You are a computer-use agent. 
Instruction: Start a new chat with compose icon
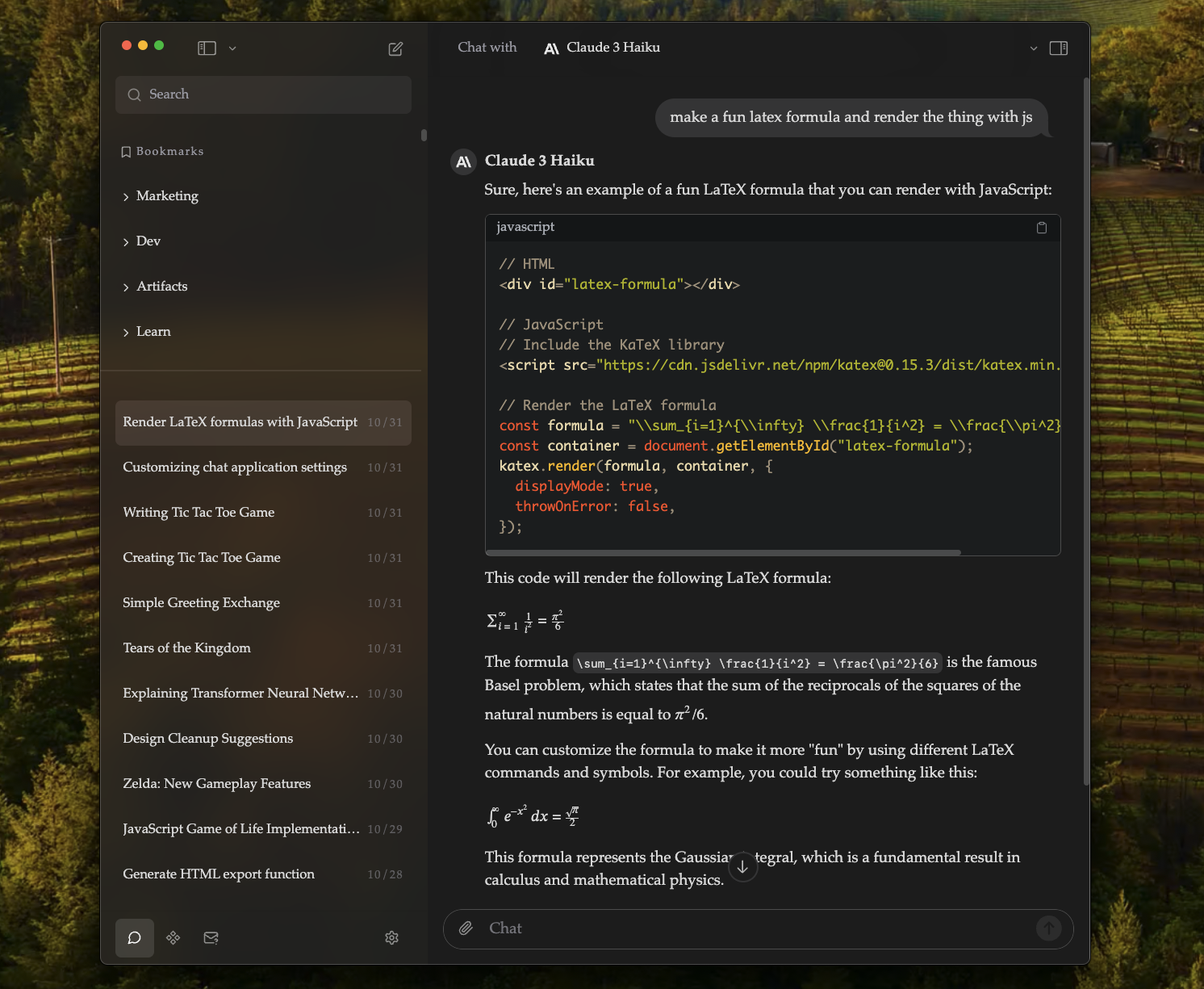[395, 48]
